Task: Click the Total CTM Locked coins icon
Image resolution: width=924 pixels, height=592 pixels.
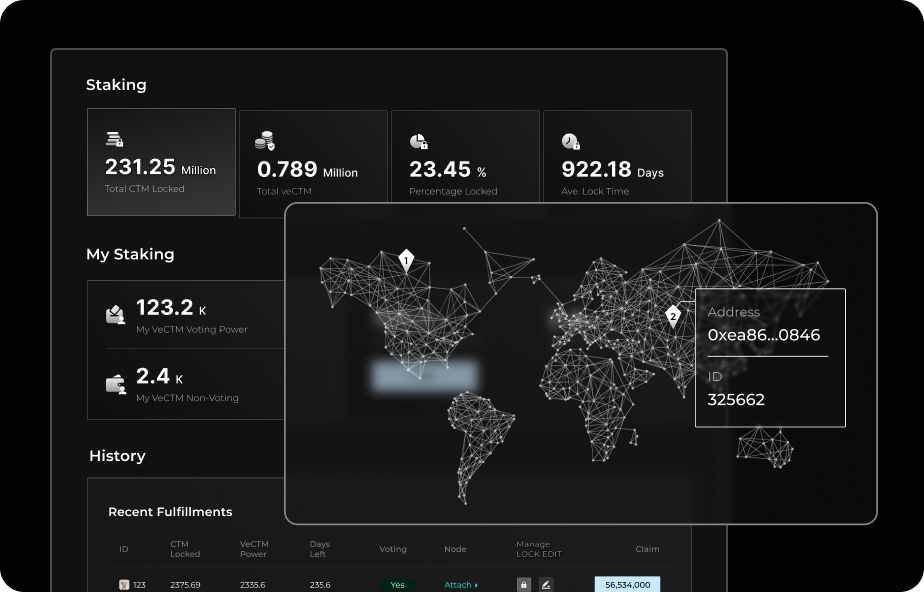Action: coord(114,139)
